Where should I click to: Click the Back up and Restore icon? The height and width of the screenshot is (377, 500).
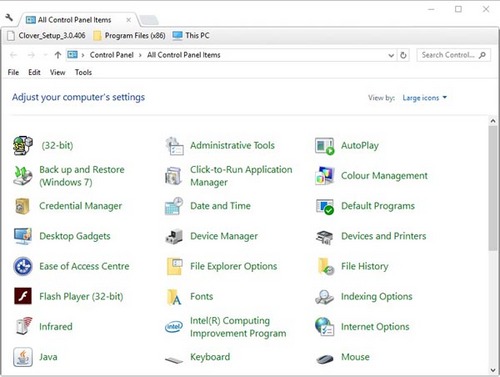point(23,176)
